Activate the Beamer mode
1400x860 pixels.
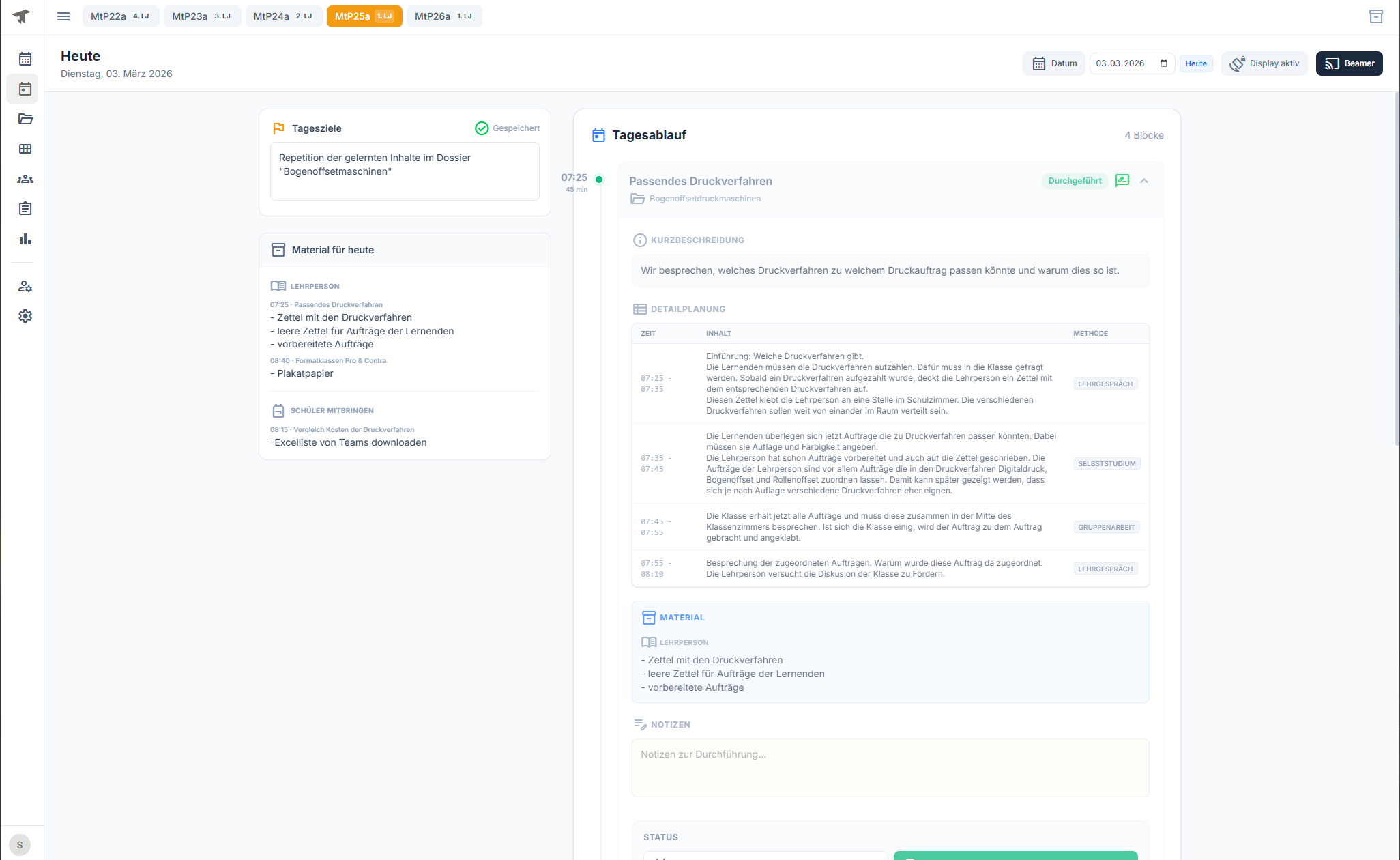(x=1349, y=63)
